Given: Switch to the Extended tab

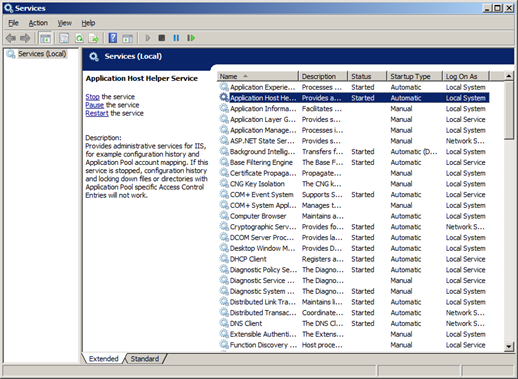Looking at the screenshot, I should [103, 359].
